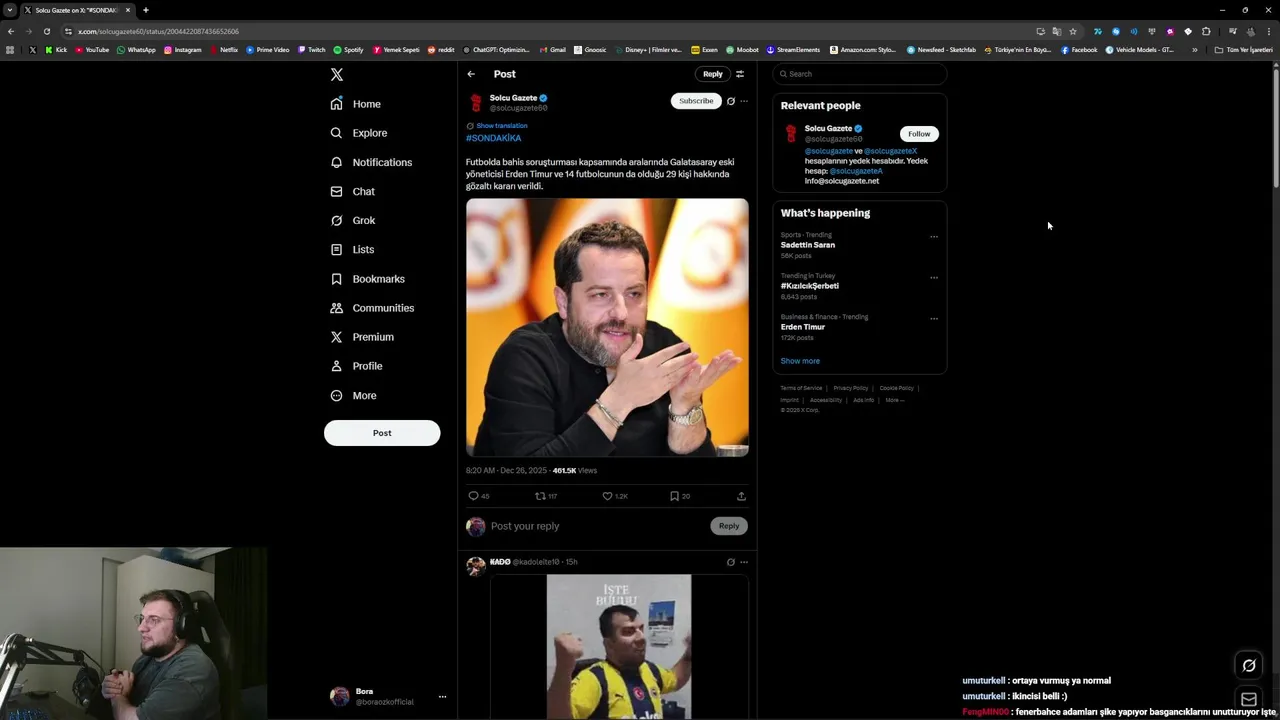Open Bookmarks in the sidebar

367,279
